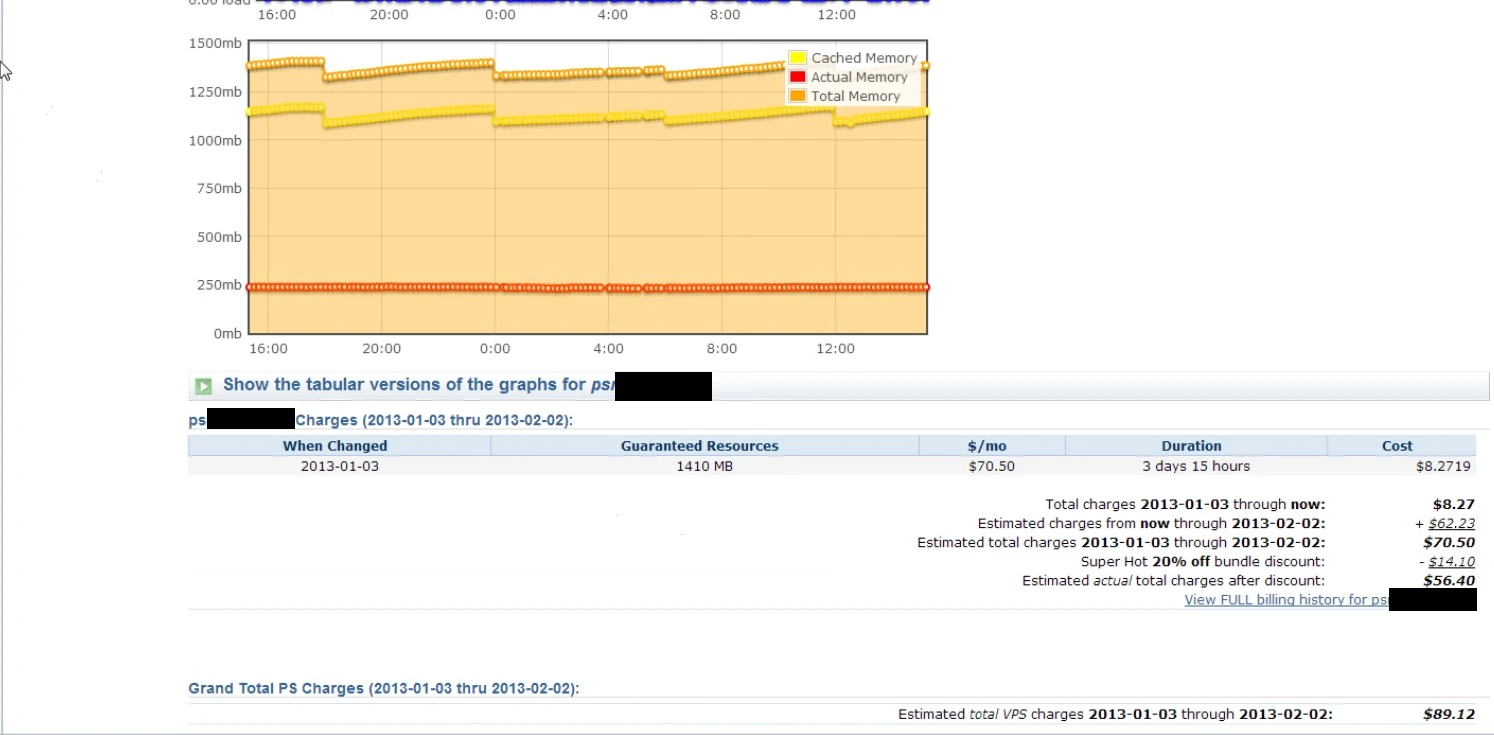Click the Grand Total PS Charges heading
Image resolution: width=1494 pixels, height=735 pixels.
pyautogui.click(x=384, y=689)
